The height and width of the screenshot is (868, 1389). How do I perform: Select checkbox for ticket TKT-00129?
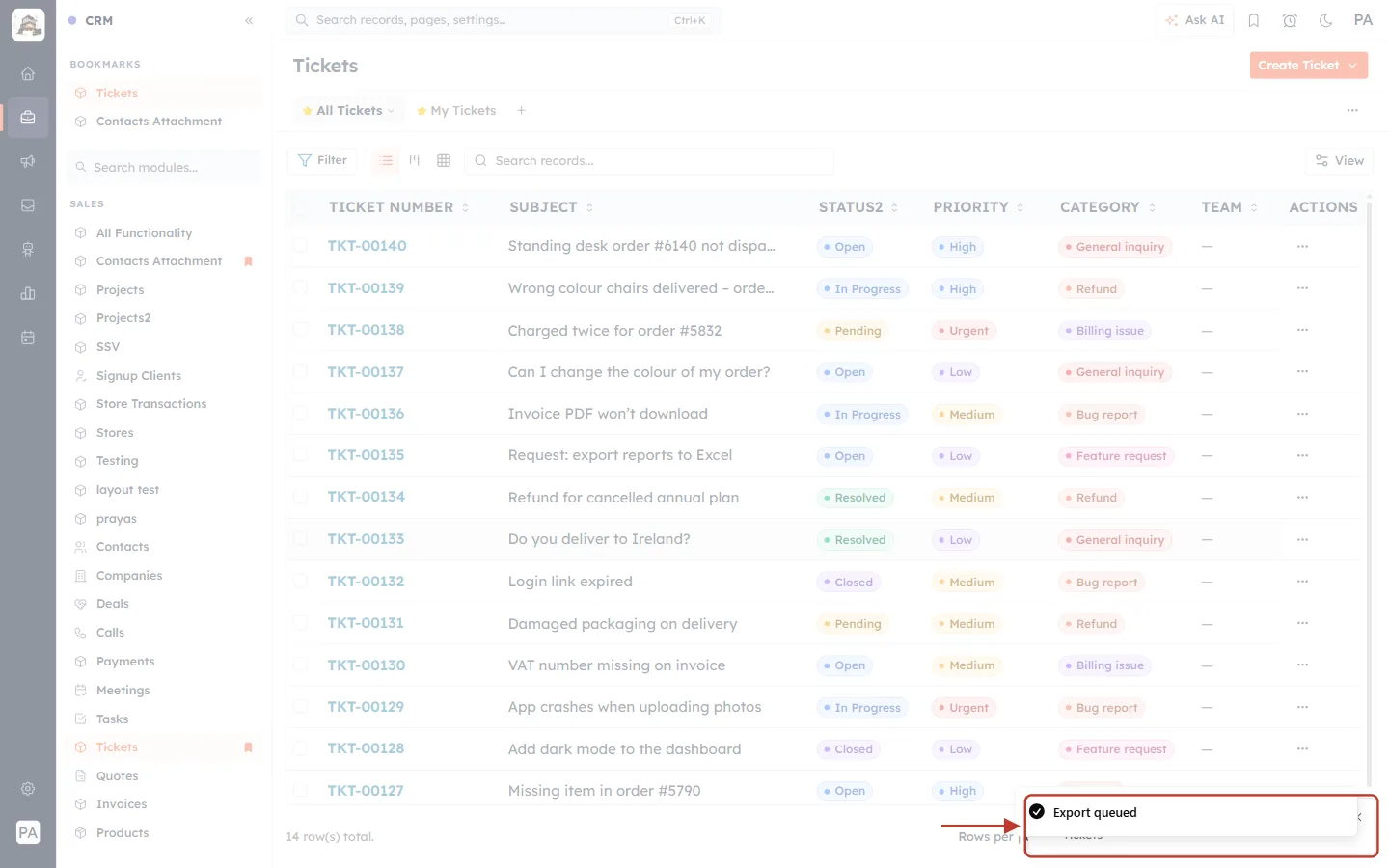[300, 707]
